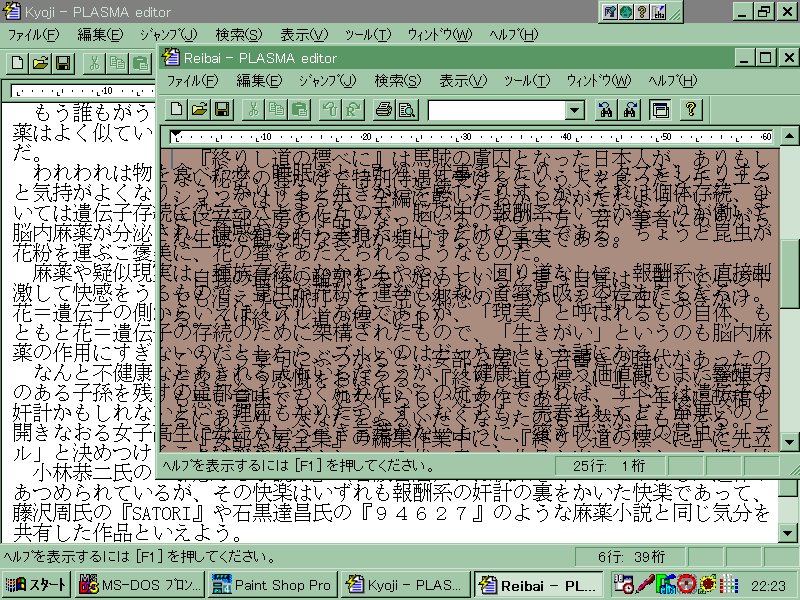Save document with floppy icon in Reibai window

pyautogui.click(x=222, y=110)
